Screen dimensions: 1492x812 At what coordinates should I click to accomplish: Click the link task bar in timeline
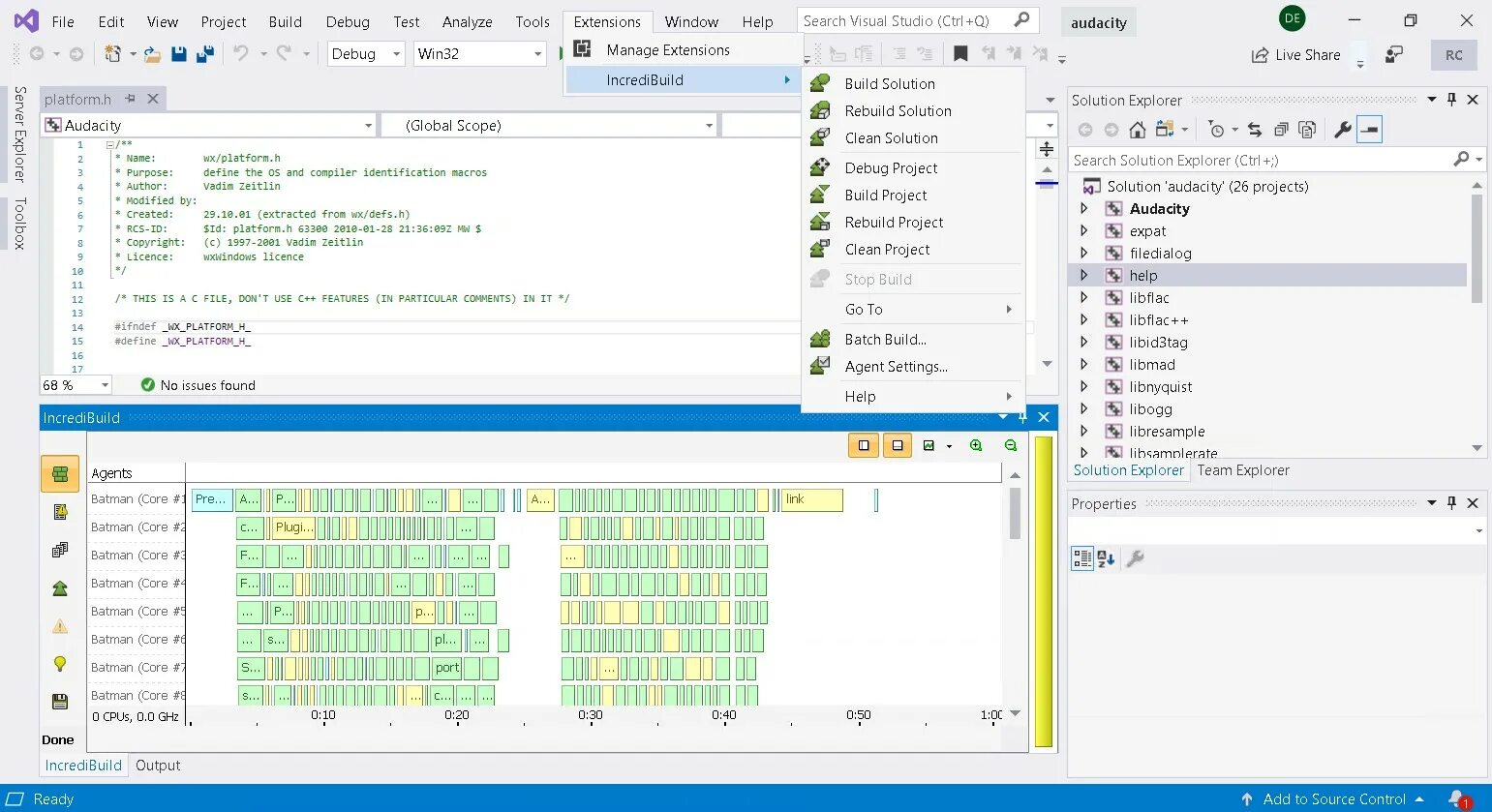coord(811,499)
